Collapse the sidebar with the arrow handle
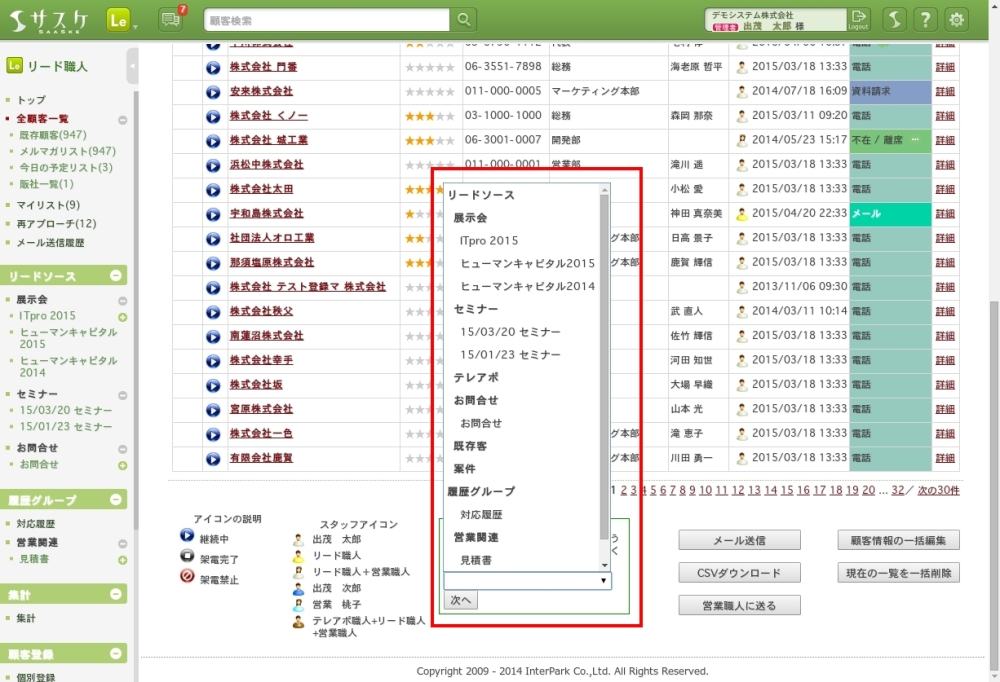Image resolution: width=1000 pixels, height=682 pixels. point(132,66)
